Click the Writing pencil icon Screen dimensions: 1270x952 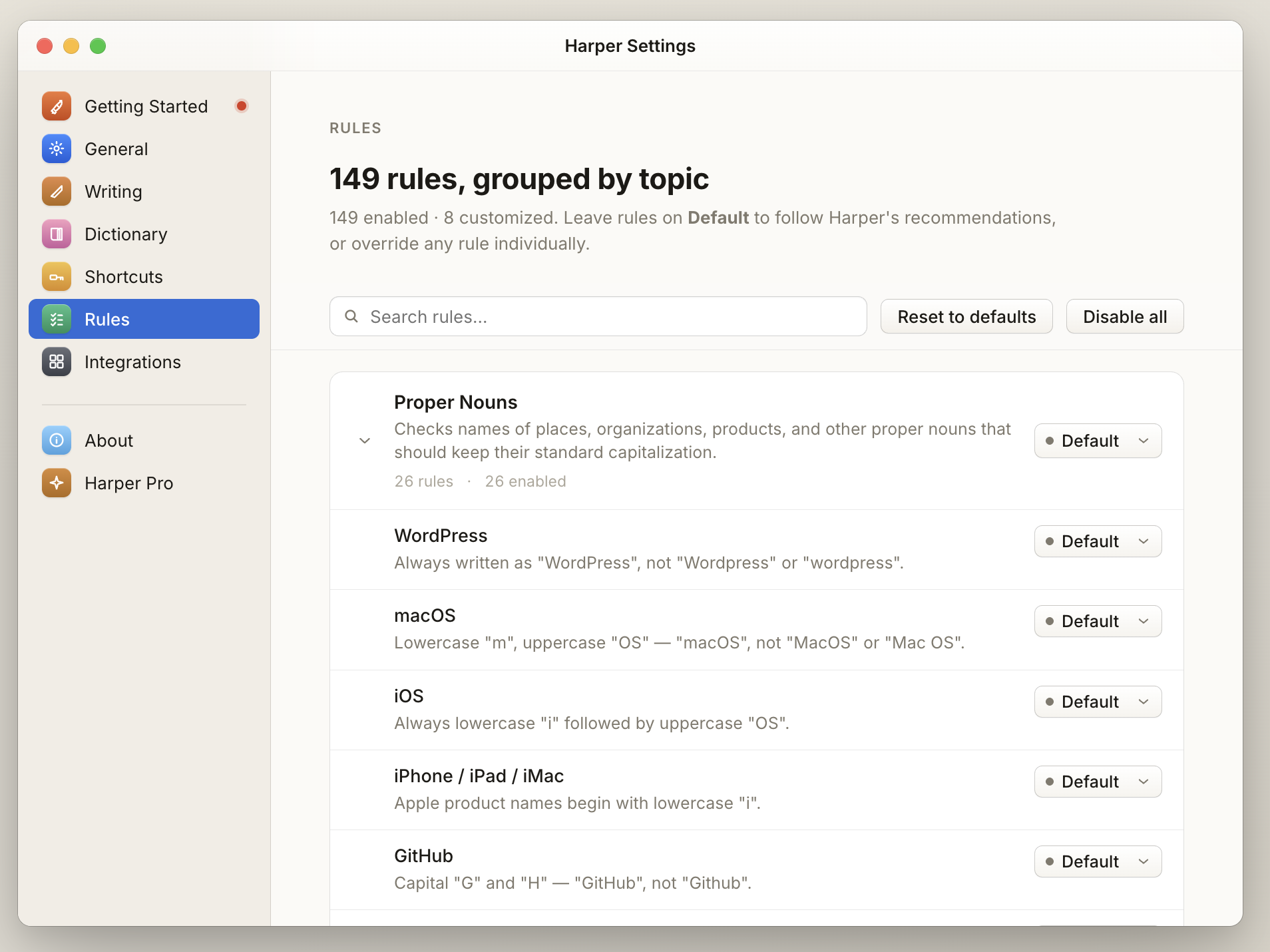[57, 192]
